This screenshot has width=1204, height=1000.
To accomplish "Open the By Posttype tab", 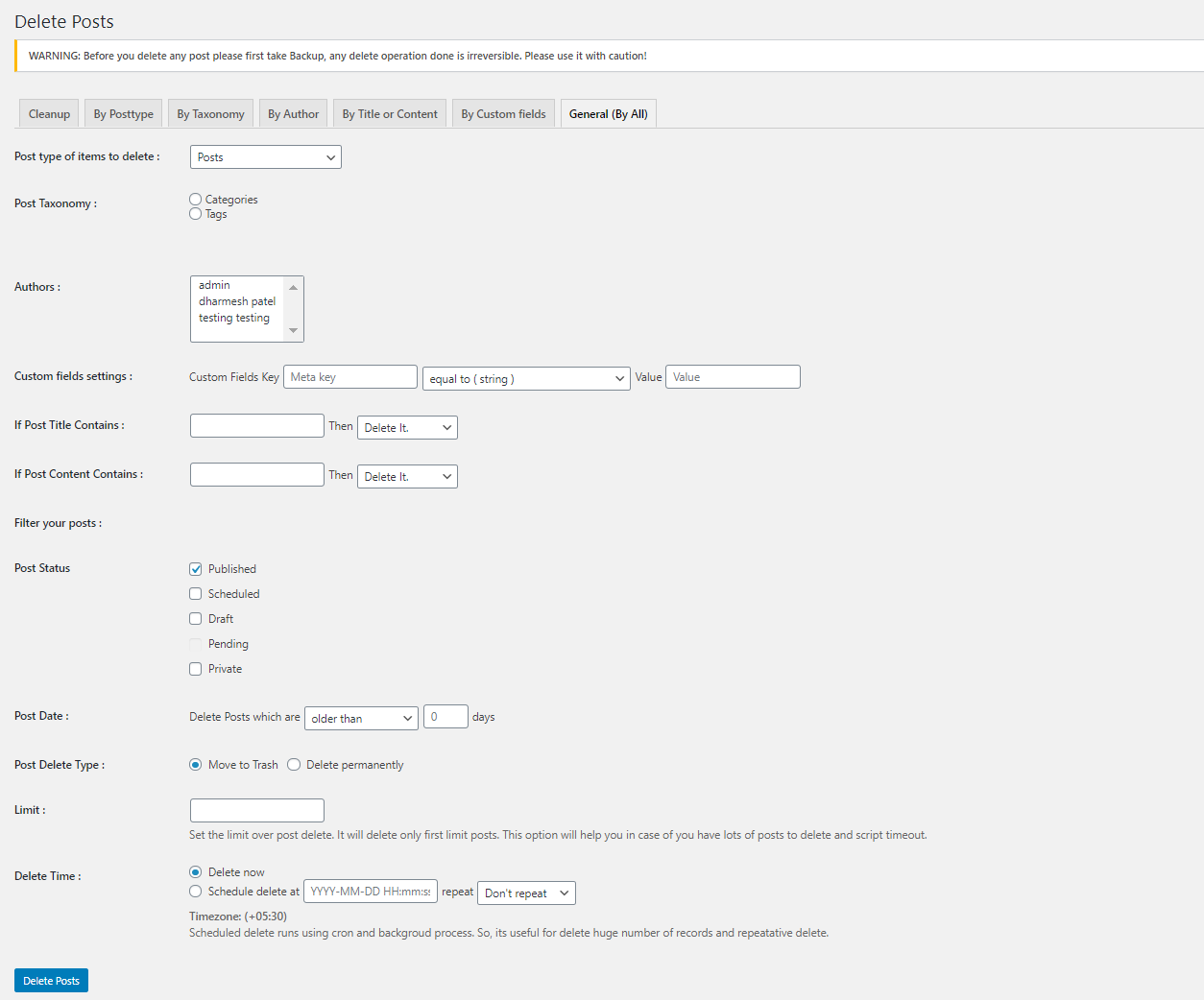I will tap(122, 112).
